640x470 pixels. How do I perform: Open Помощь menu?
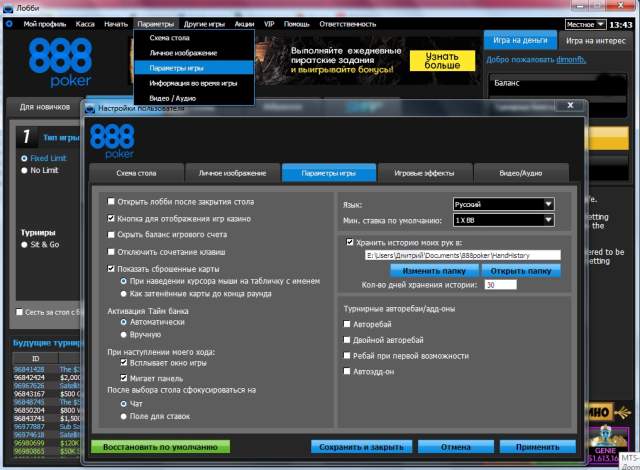point(297,24)
